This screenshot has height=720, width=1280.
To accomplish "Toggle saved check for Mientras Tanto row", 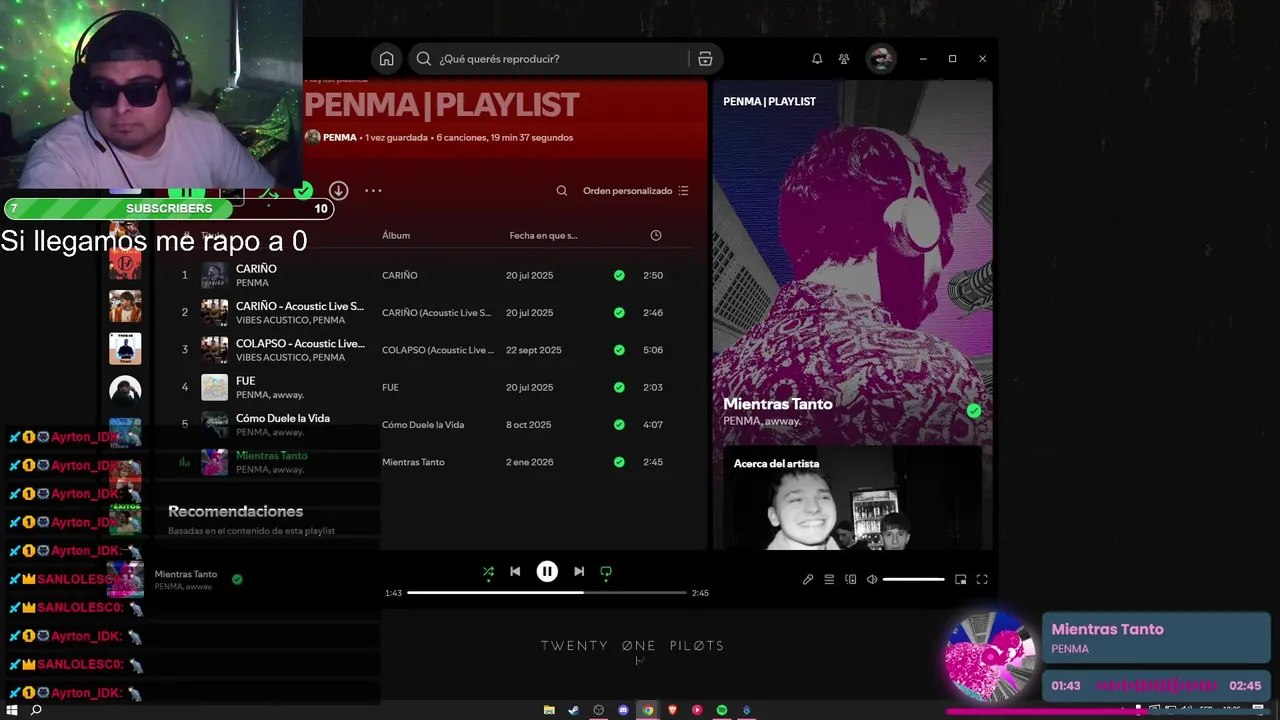I will pos(619,462).
